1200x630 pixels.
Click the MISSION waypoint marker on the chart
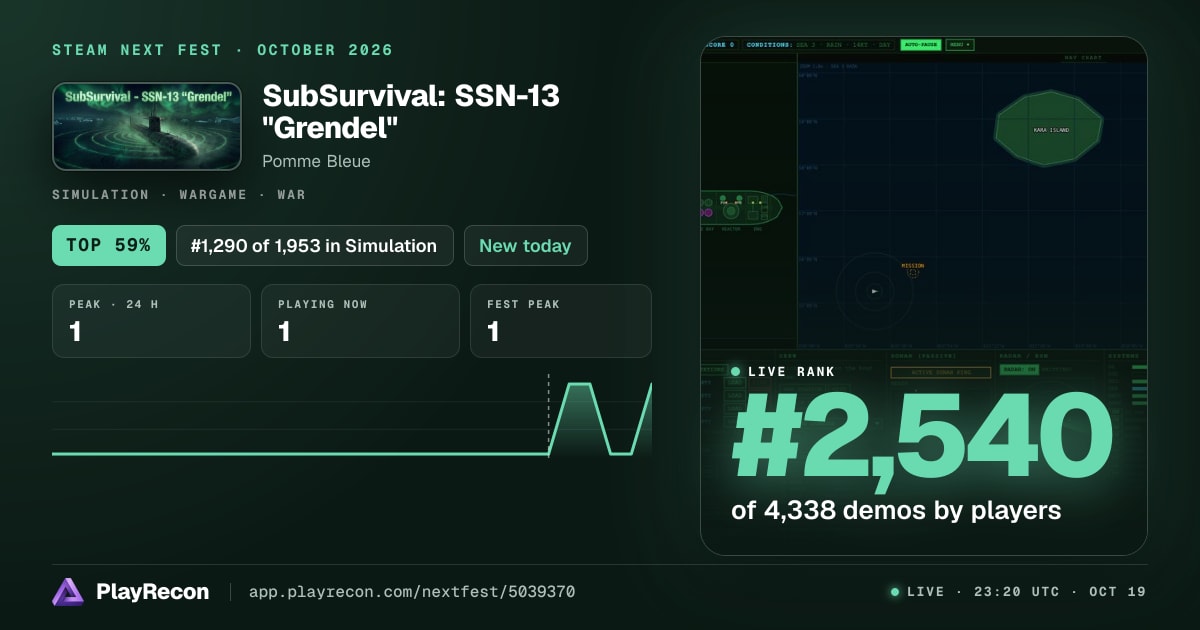point(912,272)
